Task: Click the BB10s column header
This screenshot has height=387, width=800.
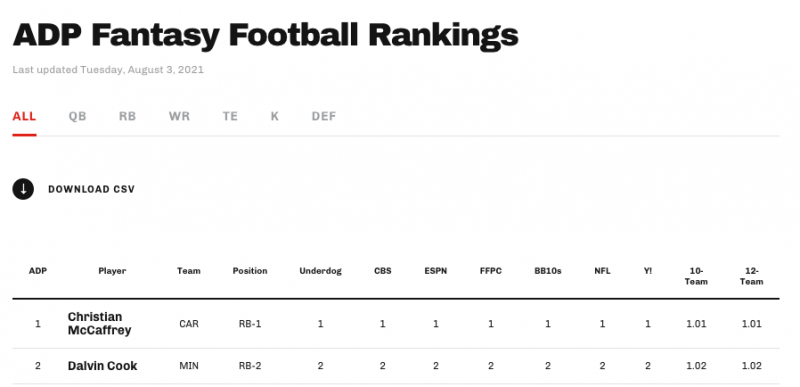Action: coord(548,271)
